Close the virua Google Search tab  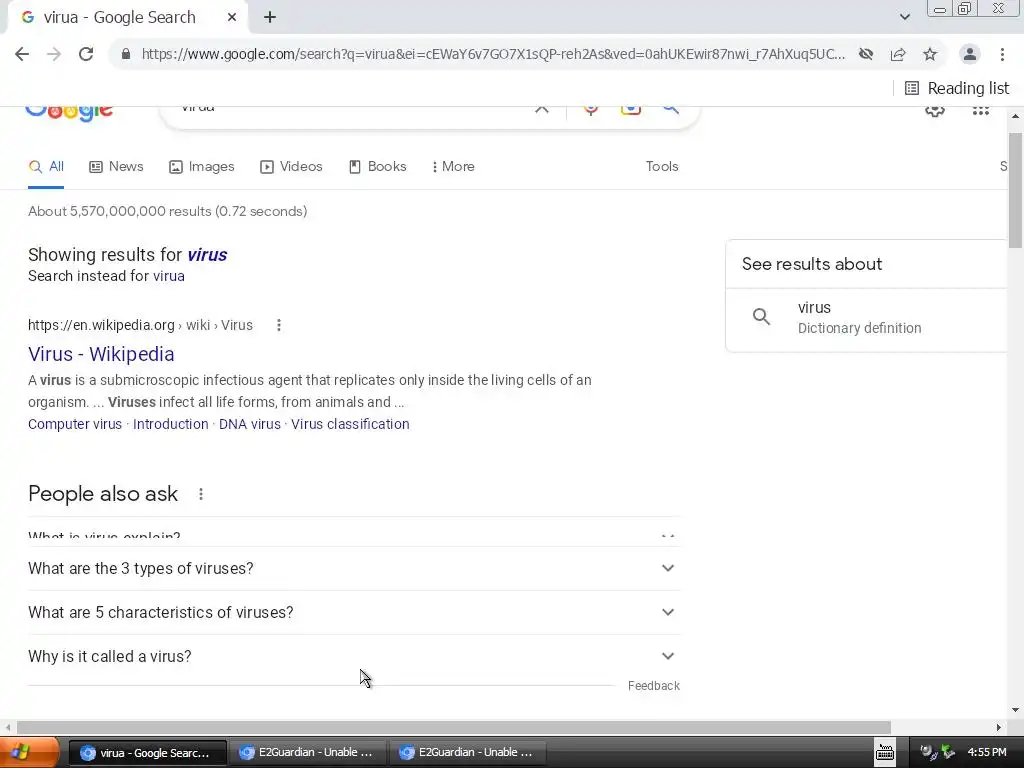coord(232,18)
